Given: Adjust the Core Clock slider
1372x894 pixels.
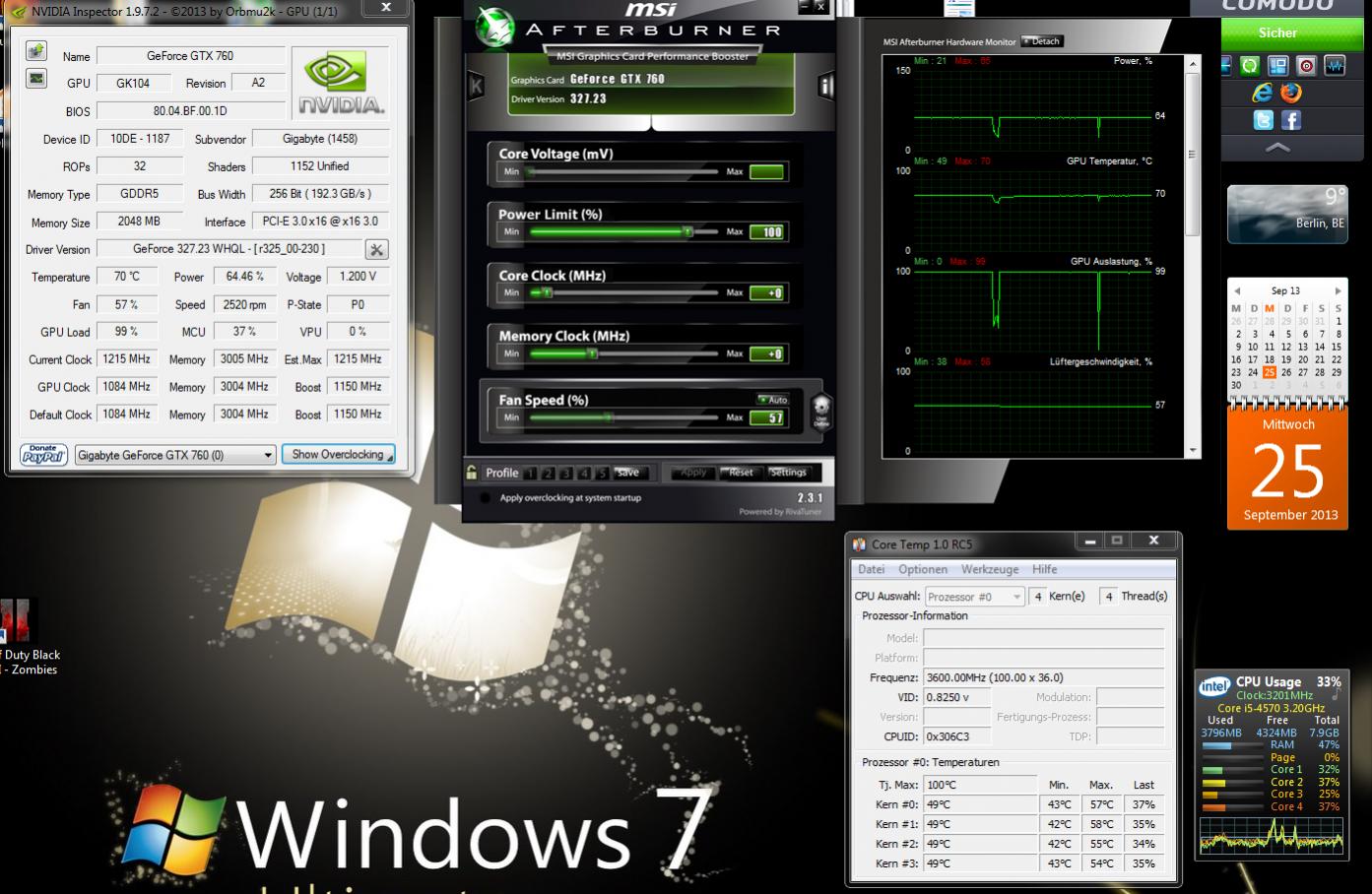Looking at the screenshot, I should (x=622, y=293).
